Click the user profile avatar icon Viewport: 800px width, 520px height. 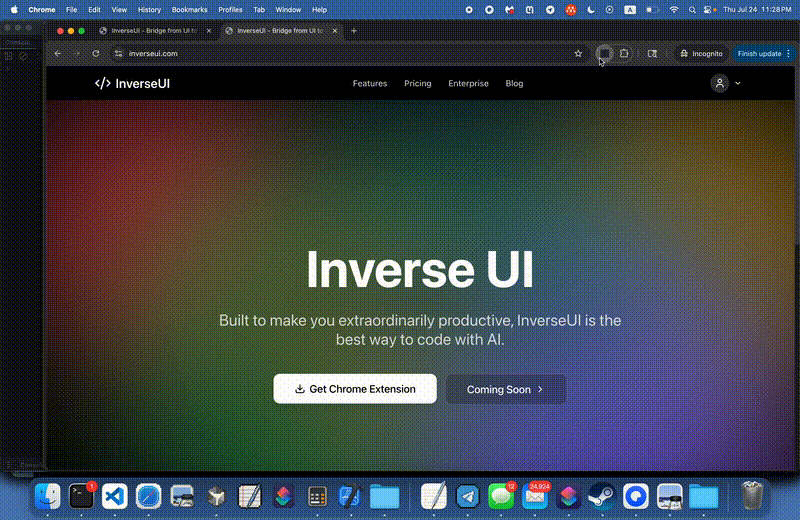pos(719,83)
